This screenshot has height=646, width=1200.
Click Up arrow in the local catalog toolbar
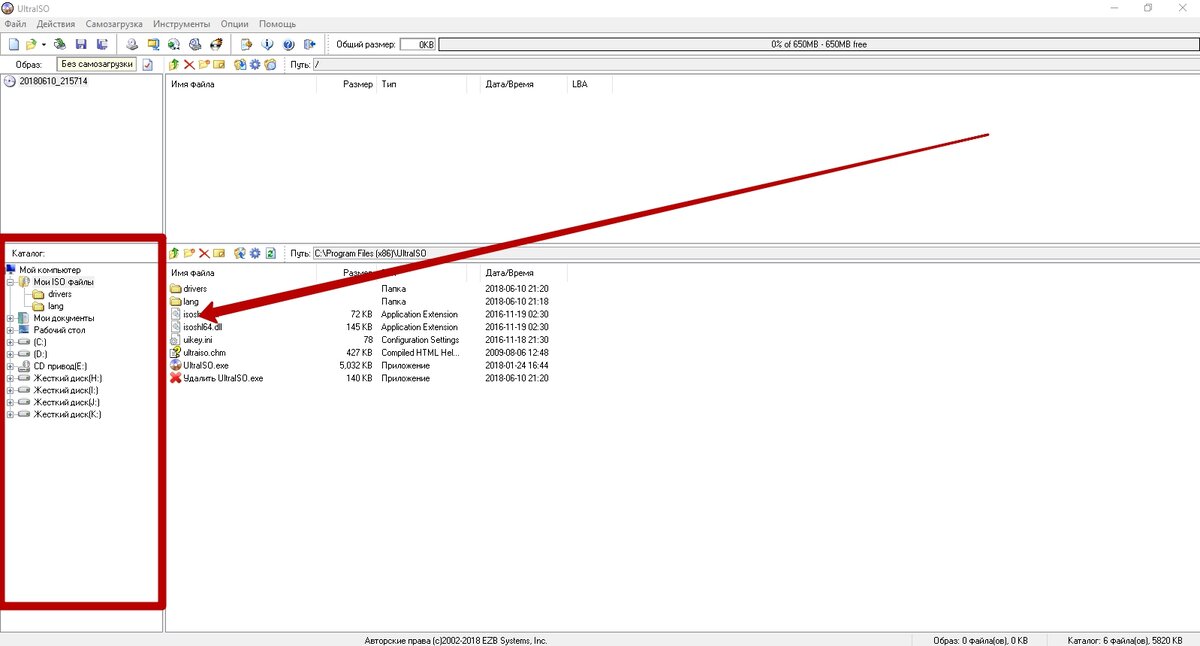174,254
